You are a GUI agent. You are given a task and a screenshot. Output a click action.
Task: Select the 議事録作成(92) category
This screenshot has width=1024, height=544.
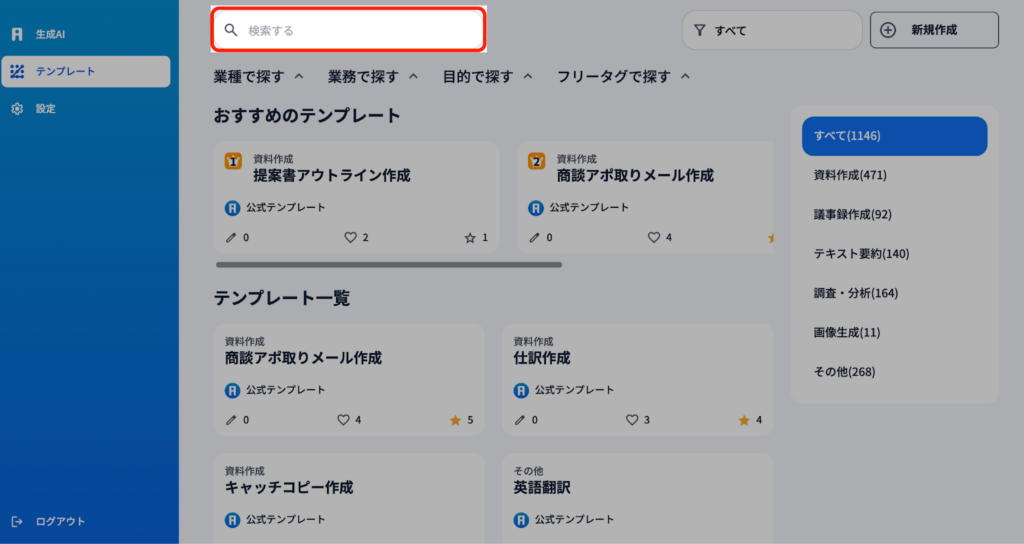click(x=852, y=214)
